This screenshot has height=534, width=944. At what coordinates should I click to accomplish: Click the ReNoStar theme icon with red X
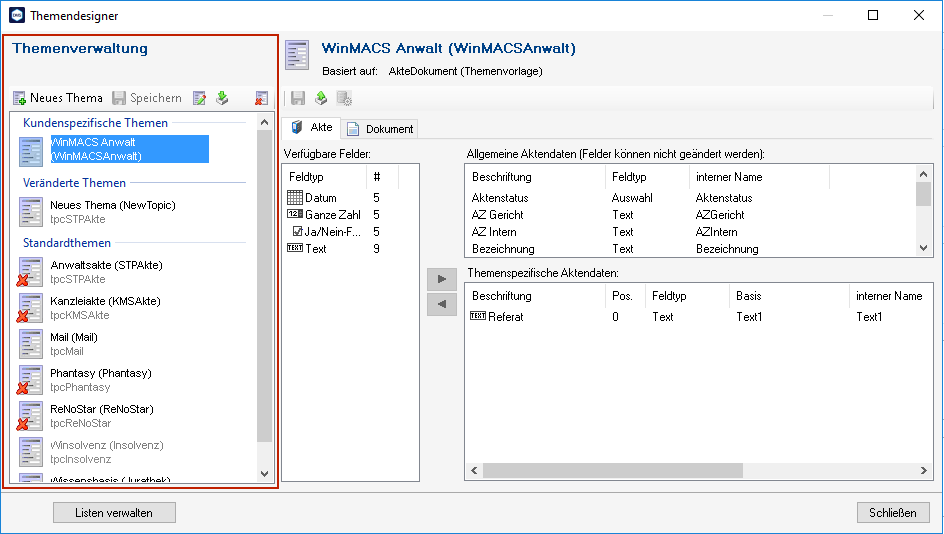click(x=30, y=417)
